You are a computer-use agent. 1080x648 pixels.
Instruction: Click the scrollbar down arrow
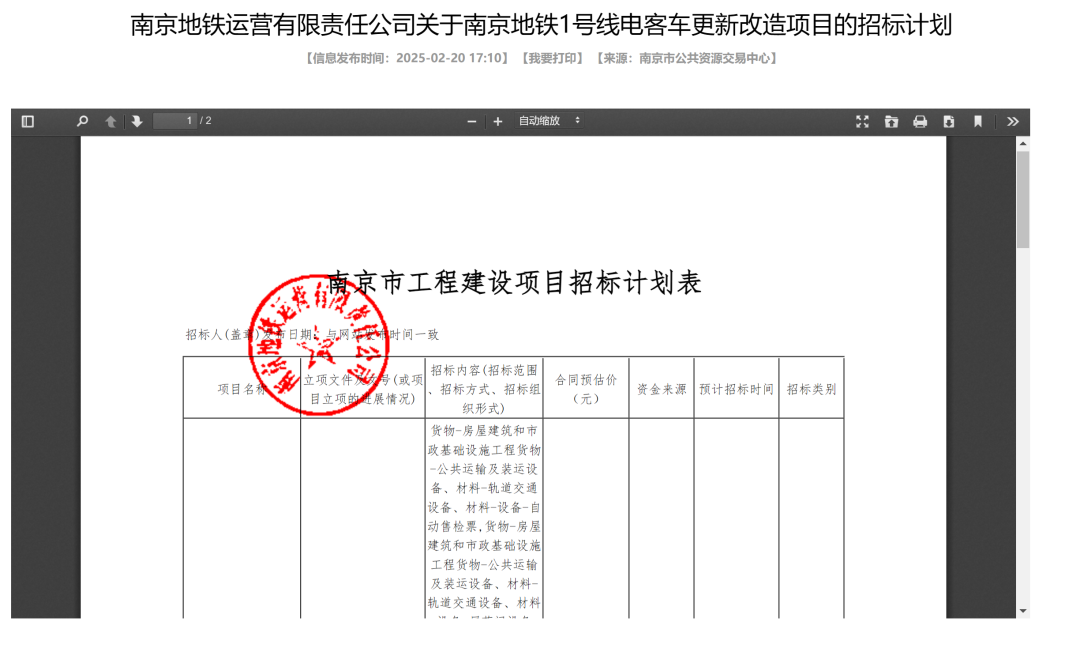tap(1023, 611)
